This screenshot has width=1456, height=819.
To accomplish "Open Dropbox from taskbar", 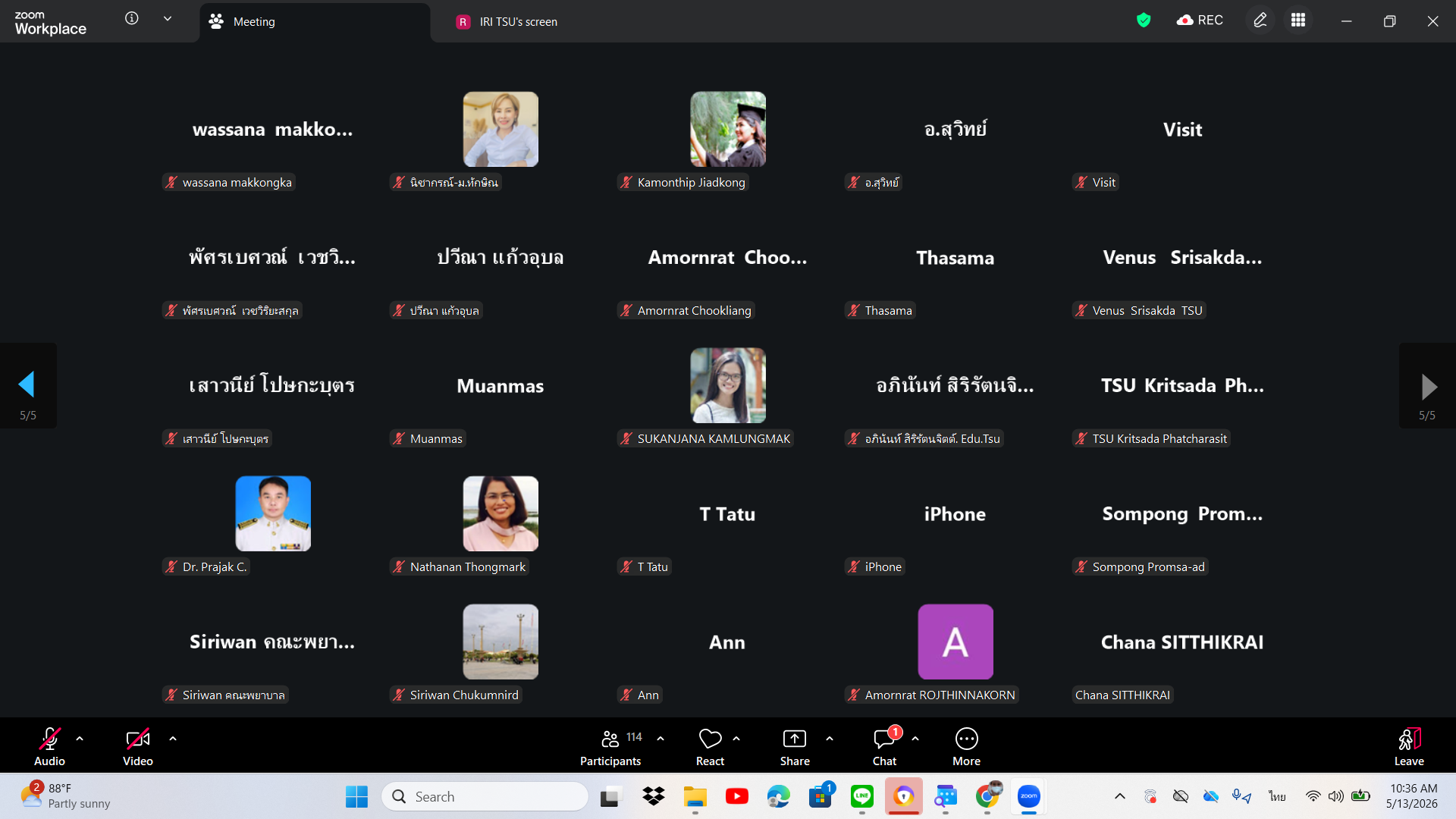I will click(x=653, y=796).
